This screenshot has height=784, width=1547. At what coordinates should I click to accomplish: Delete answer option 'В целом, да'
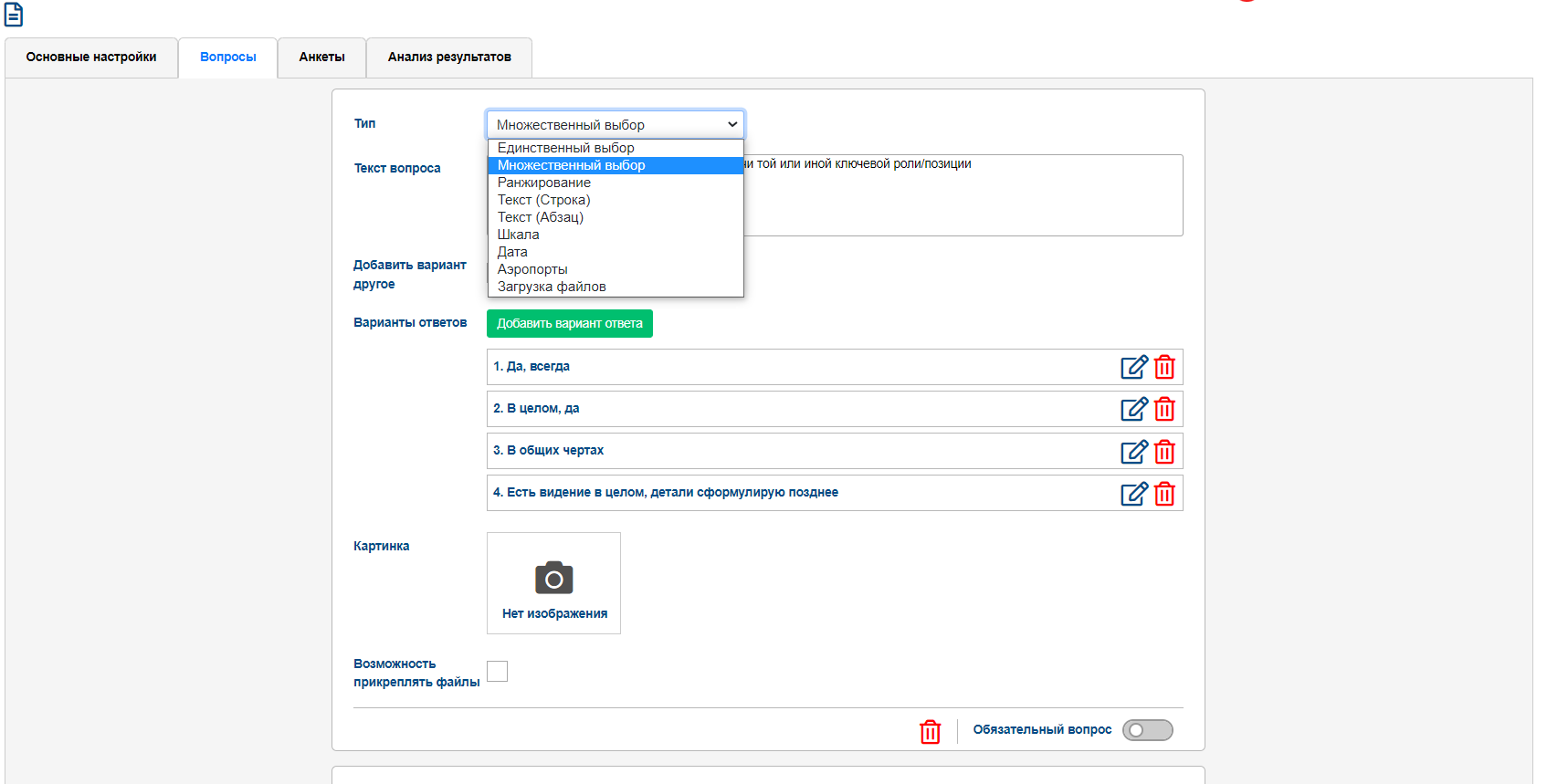pyautogui.click(x=1164, y=409)
